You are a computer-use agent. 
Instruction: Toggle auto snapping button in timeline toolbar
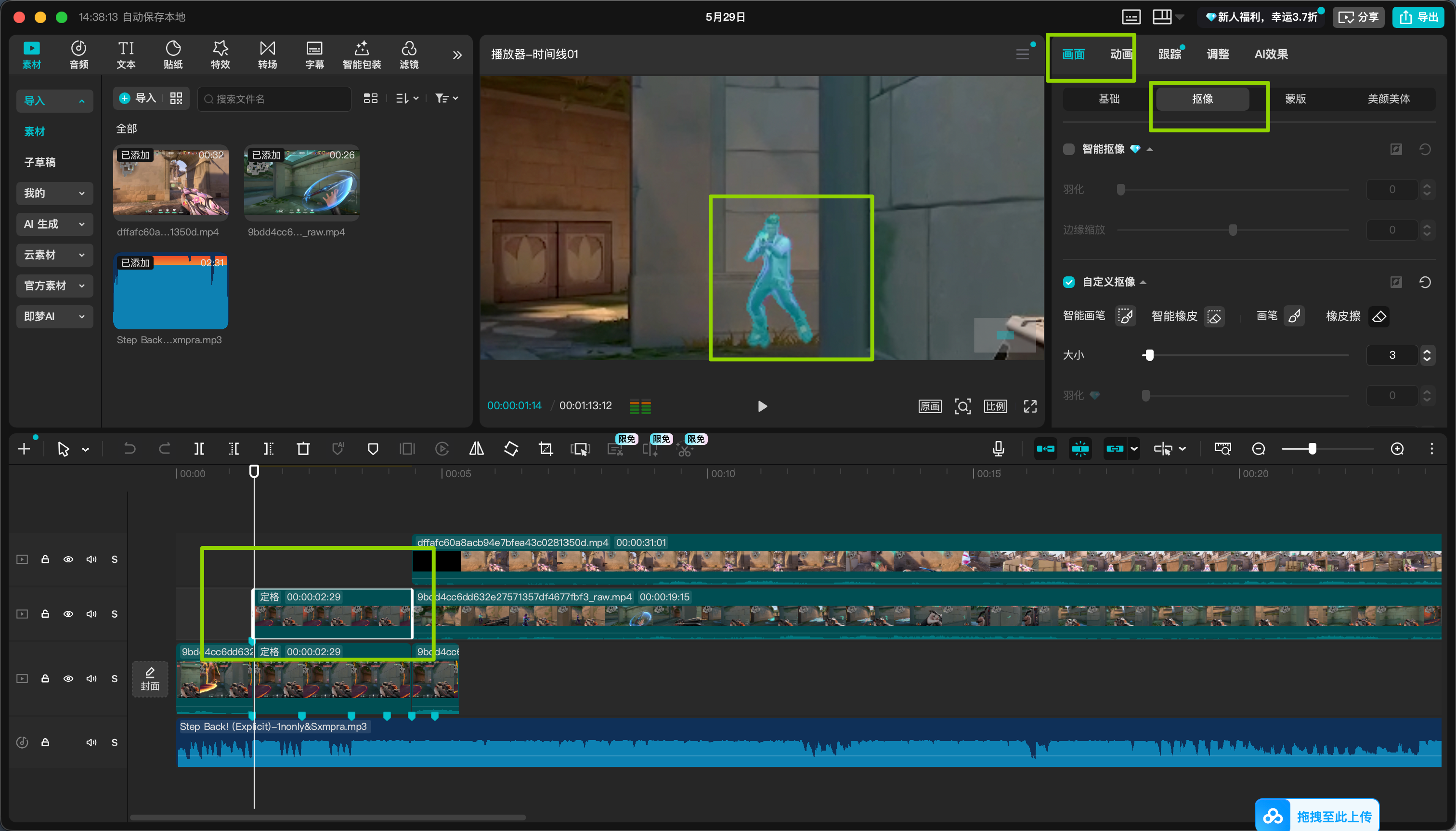[1080, 449]
